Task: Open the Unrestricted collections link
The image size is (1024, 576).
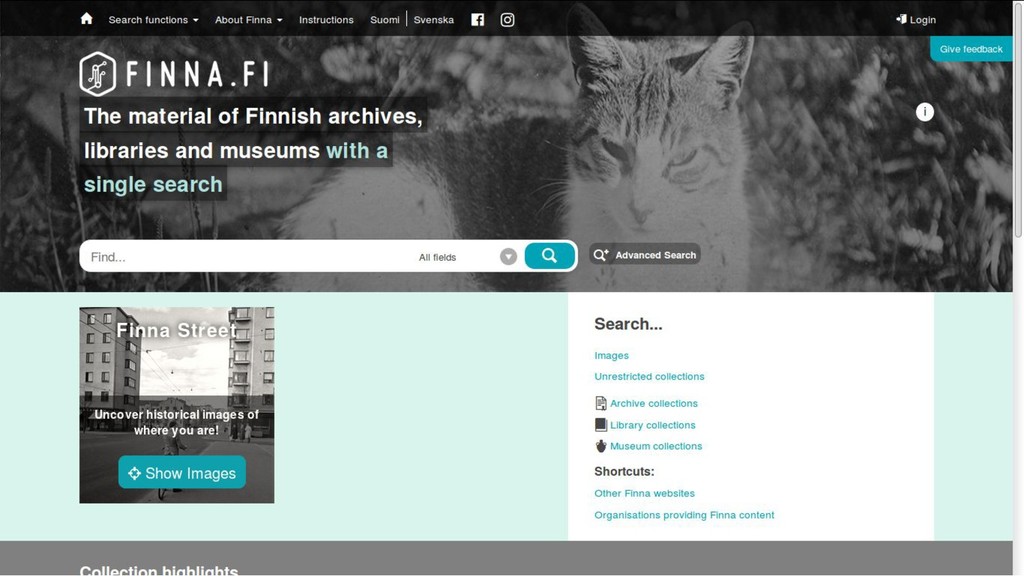Action: pyautogui.click(x=649, y=376)
